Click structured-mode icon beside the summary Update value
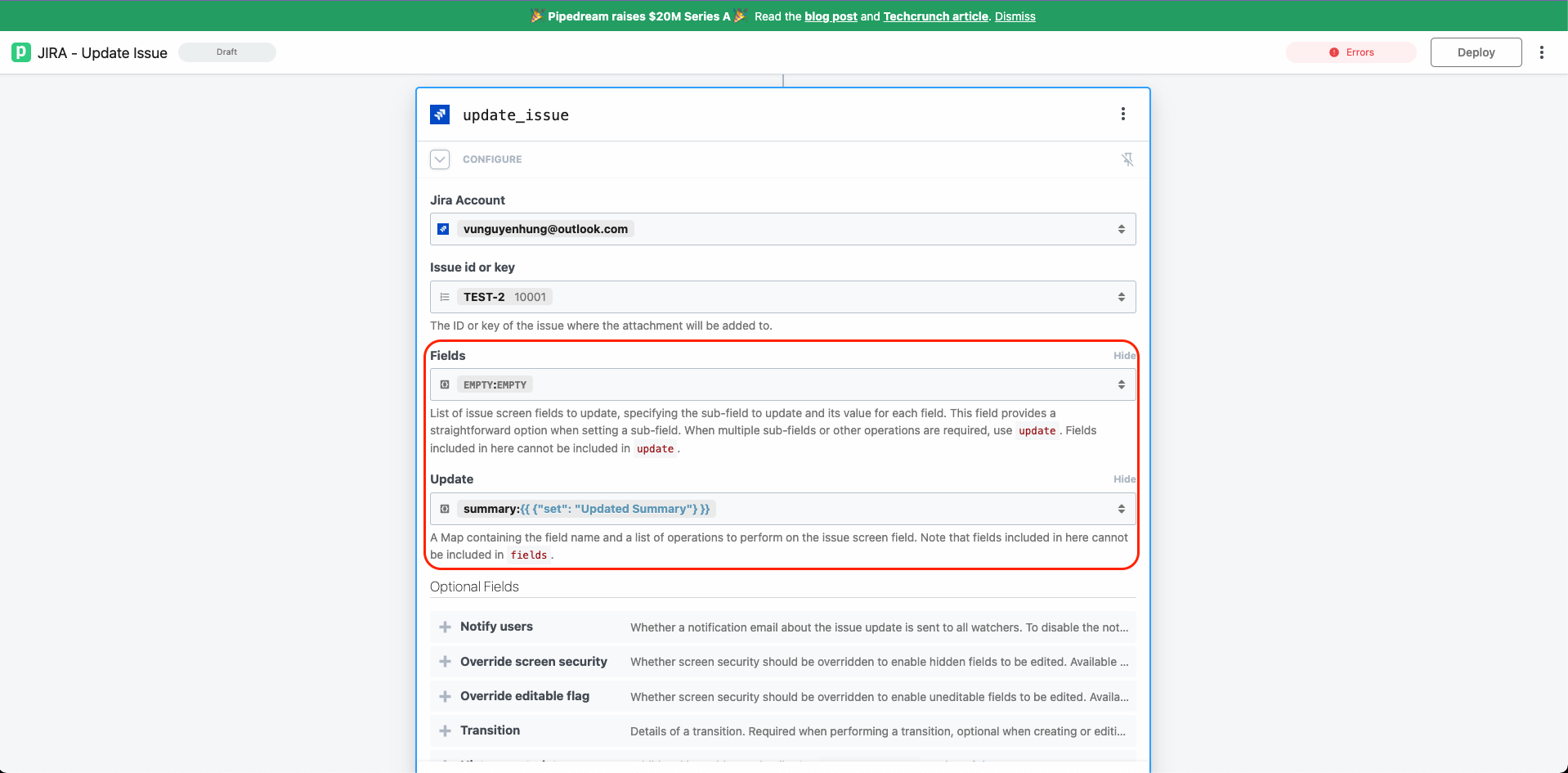Viewport: 1568px width, 773px height. pos(445,508)
